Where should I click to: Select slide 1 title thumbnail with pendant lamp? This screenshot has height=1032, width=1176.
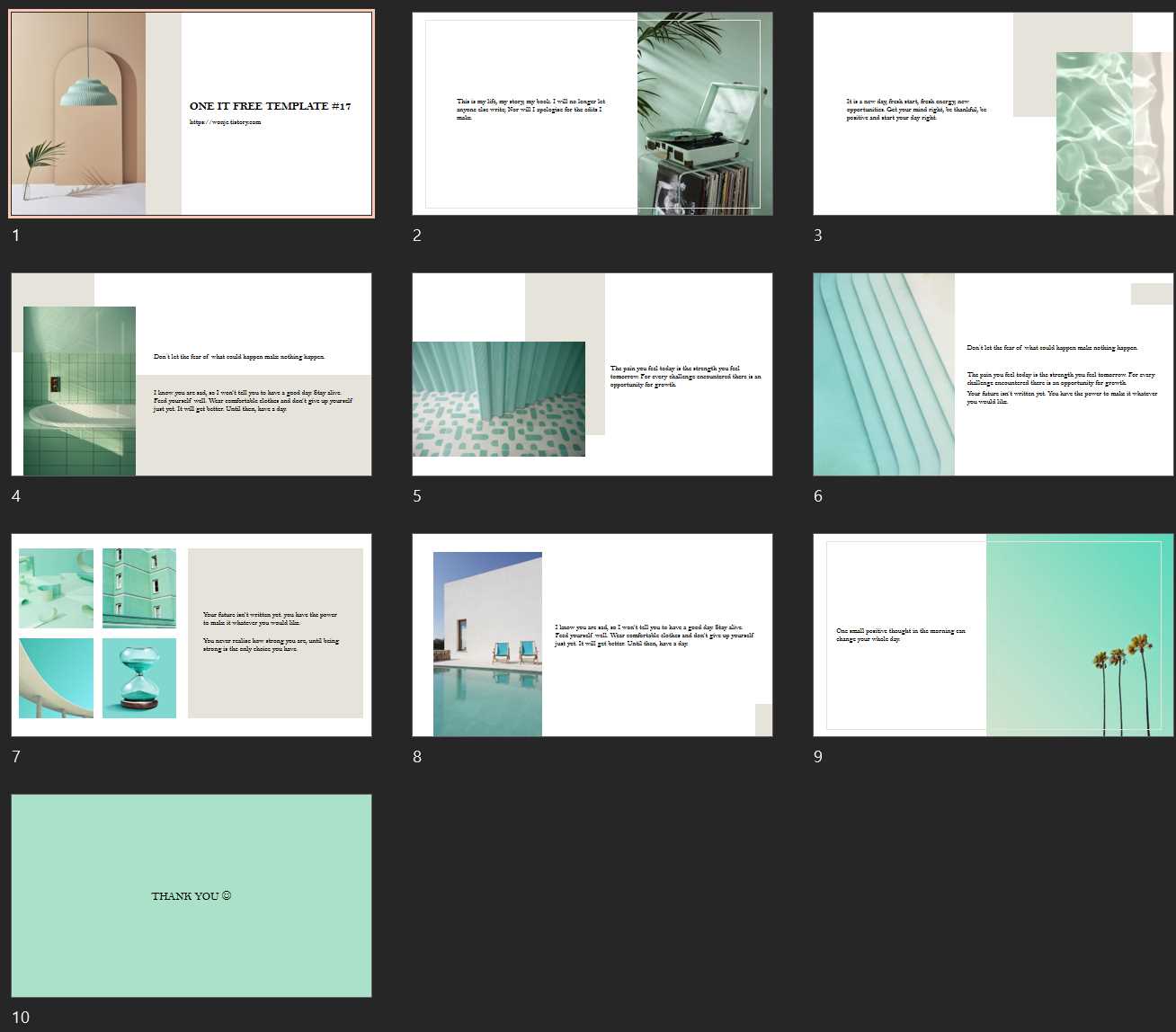[192, 114]
